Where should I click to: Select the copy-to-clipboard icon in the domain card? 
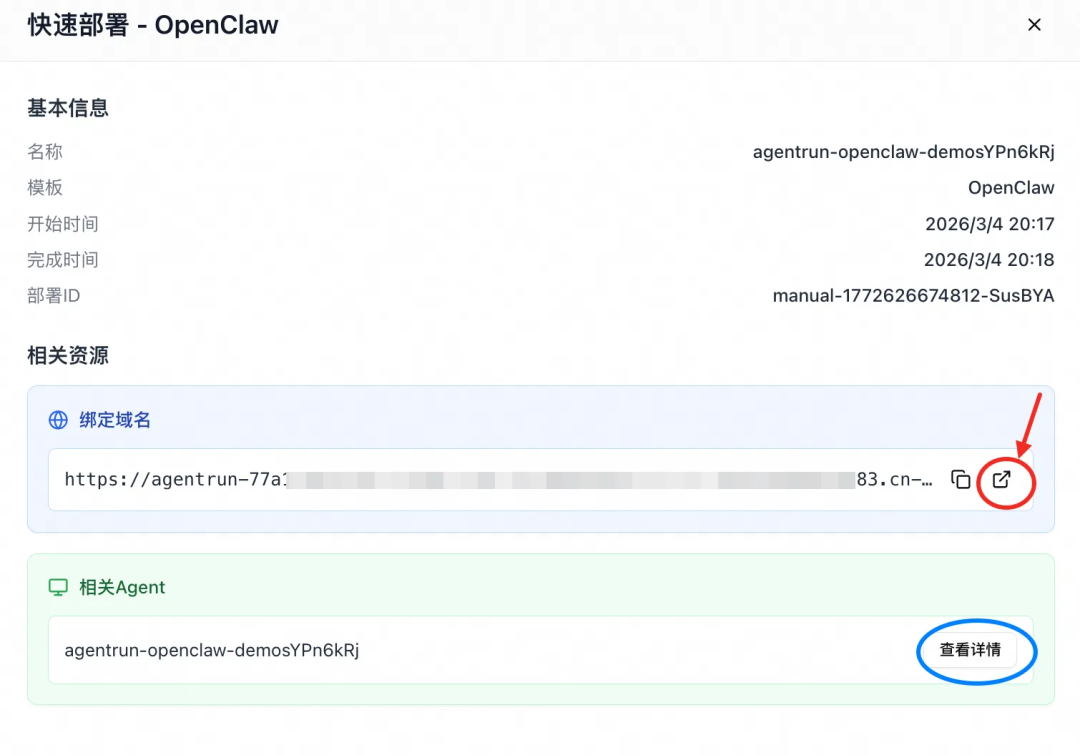(x=960, y=479)
